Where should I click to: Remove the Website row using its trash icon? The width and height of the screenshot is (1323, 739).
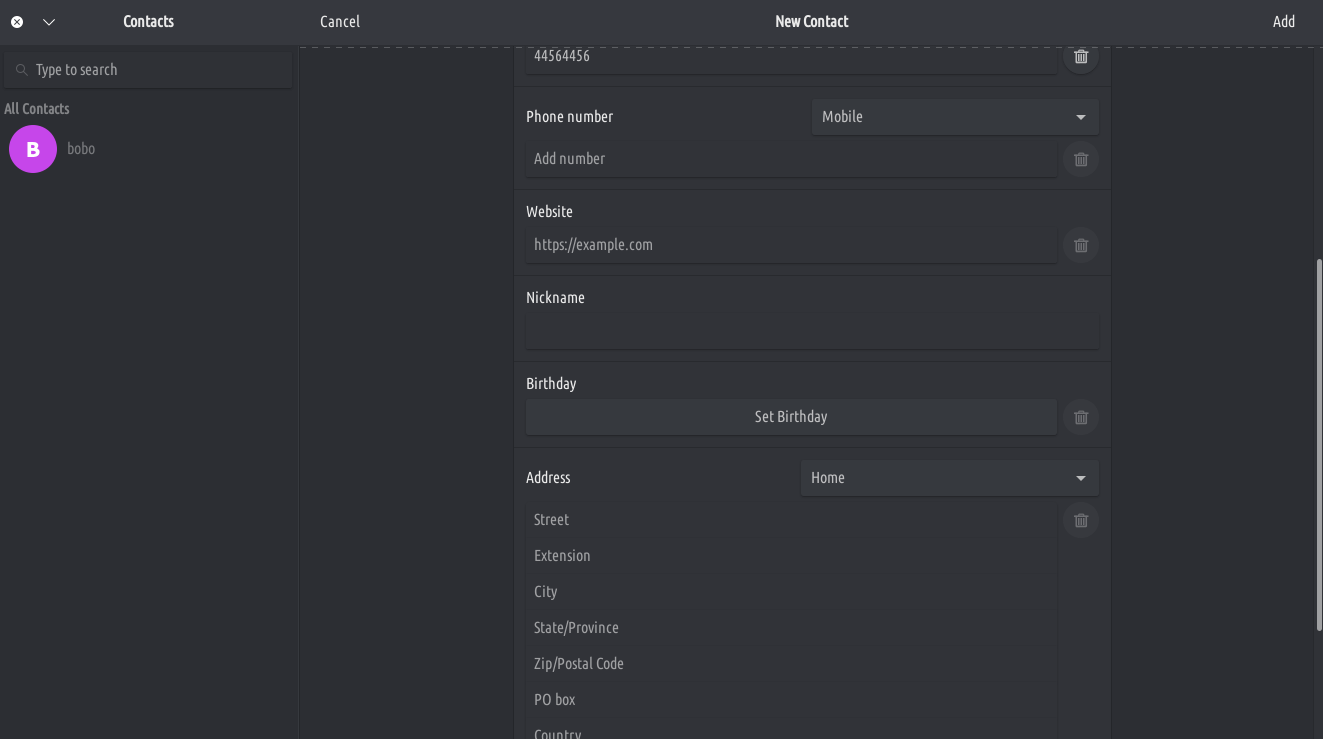click(1080, 245)
